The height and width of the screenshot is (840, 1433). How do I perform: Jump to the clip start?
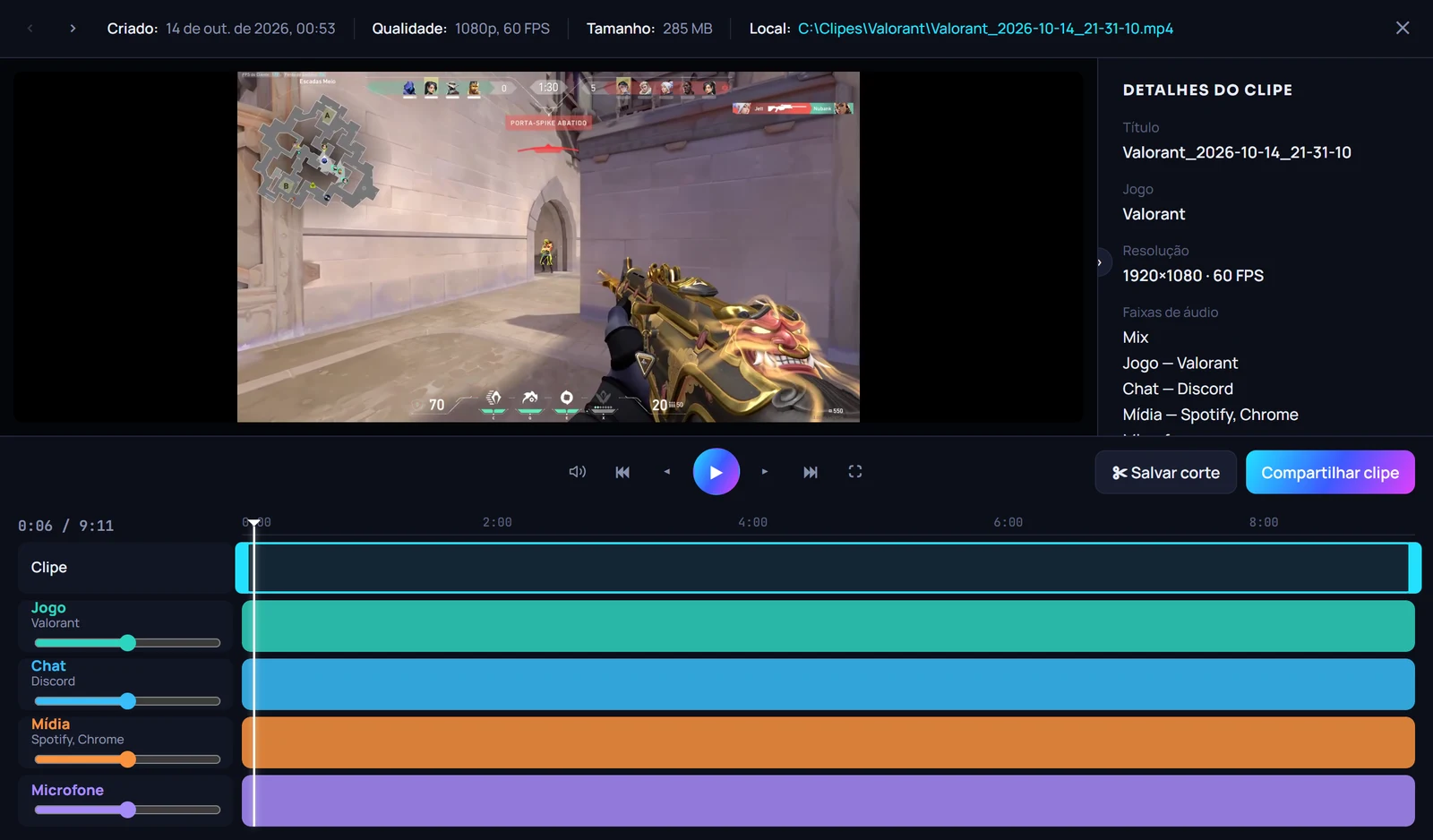(x=622, y=472)
